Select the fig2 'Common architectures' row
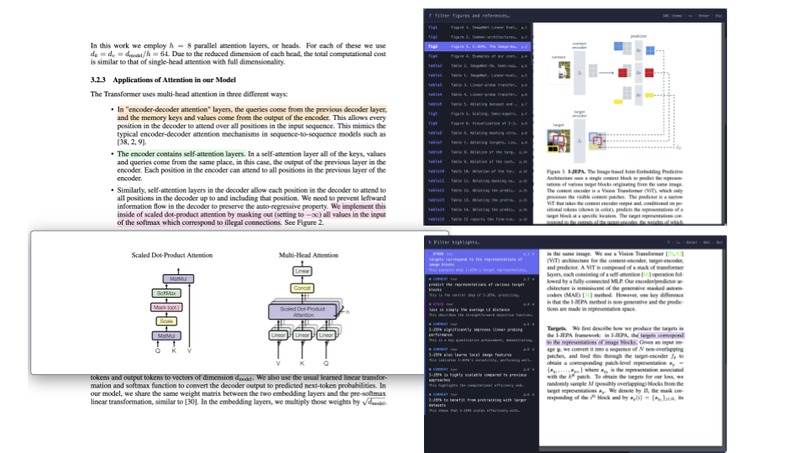This screenshot has width=806, height=453. pyautogui.click(x=478, y=37)
